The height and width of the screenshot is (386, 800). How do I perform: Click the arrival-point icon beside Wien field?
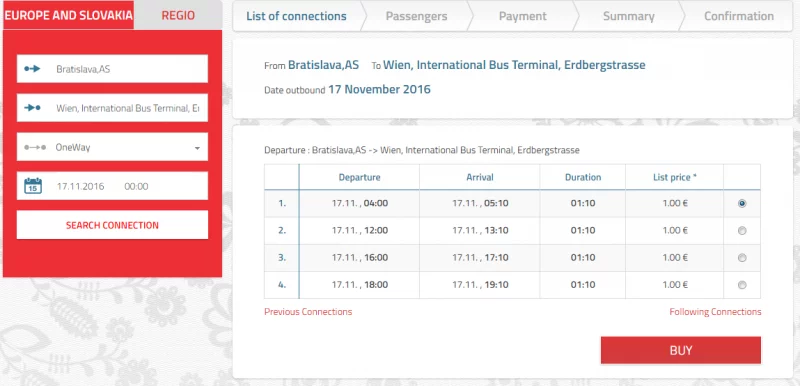coord(32,108)
